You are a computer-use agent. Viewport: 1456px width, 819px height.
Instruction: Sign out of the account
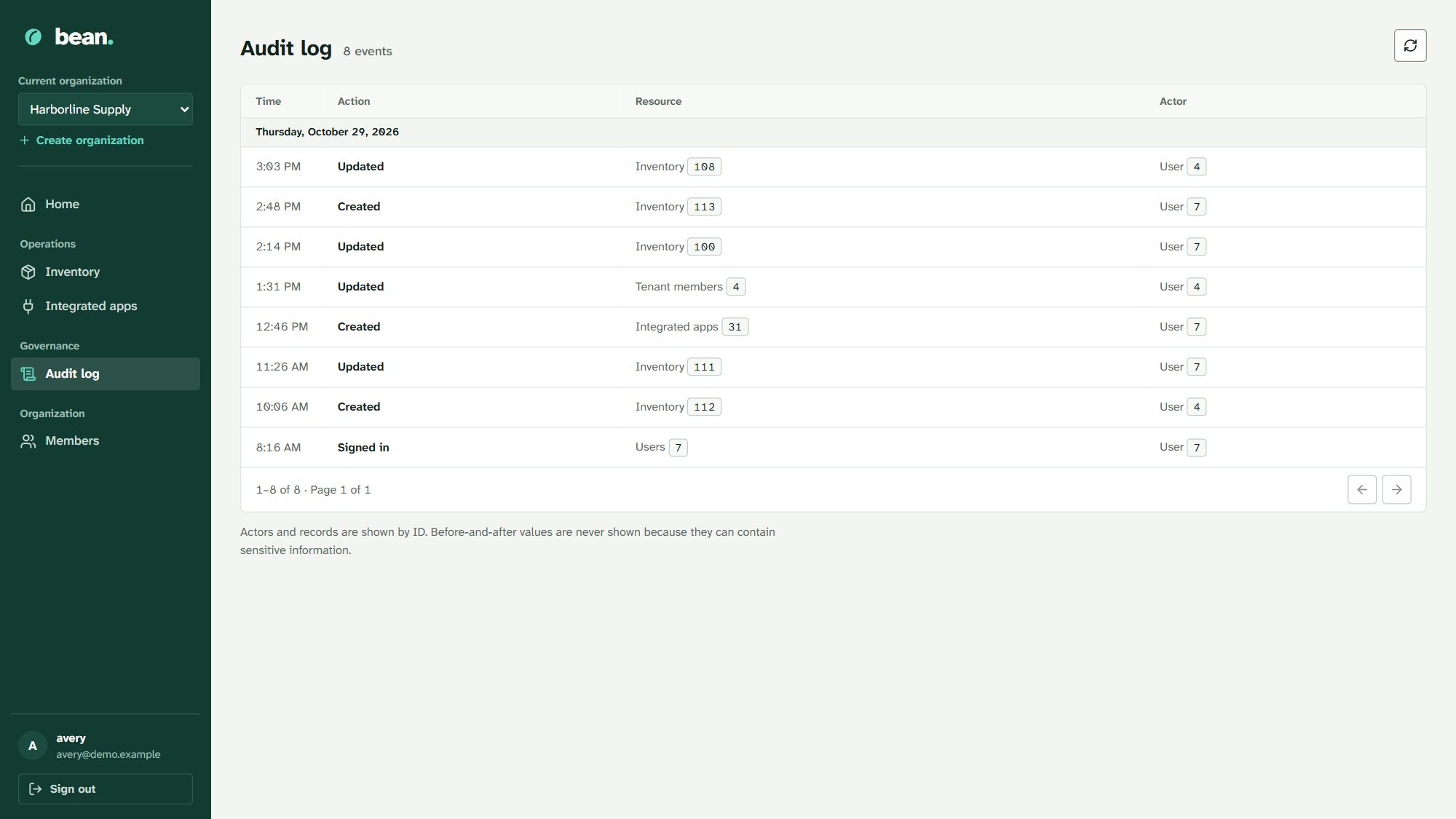coord(106,789)
